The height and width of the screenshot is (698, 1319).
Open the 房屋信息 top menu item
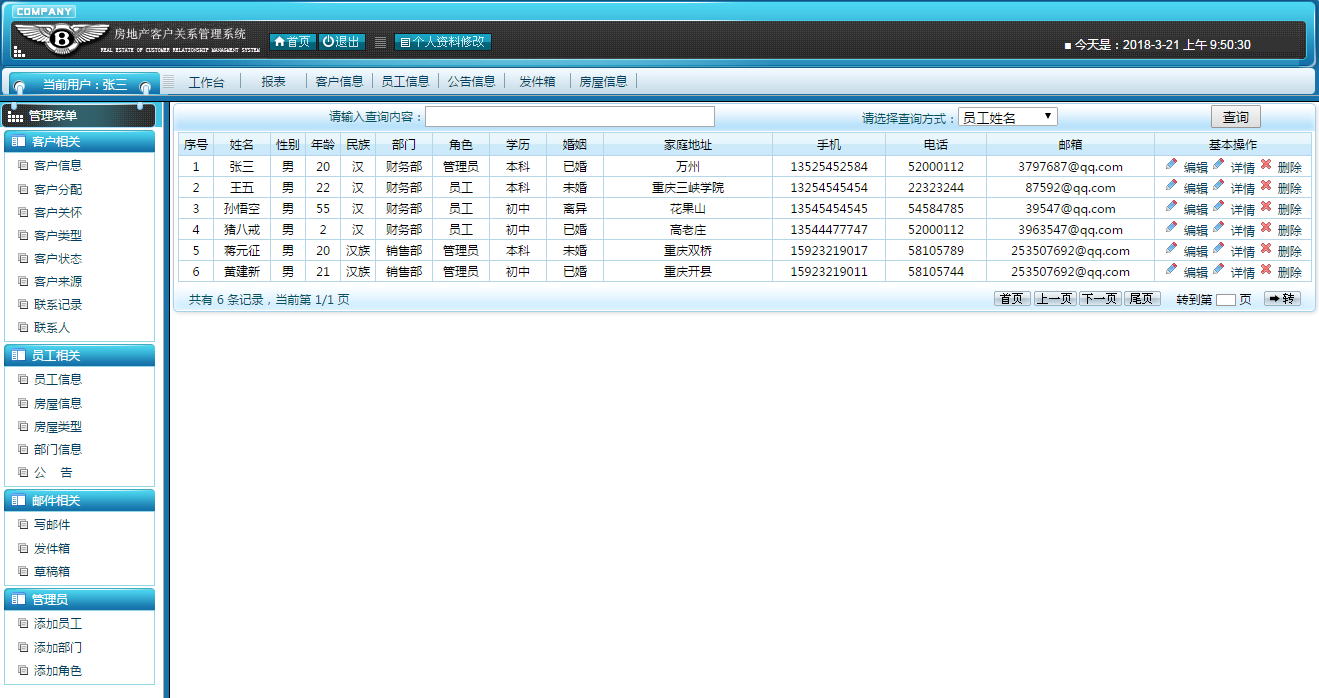(603, 82)
